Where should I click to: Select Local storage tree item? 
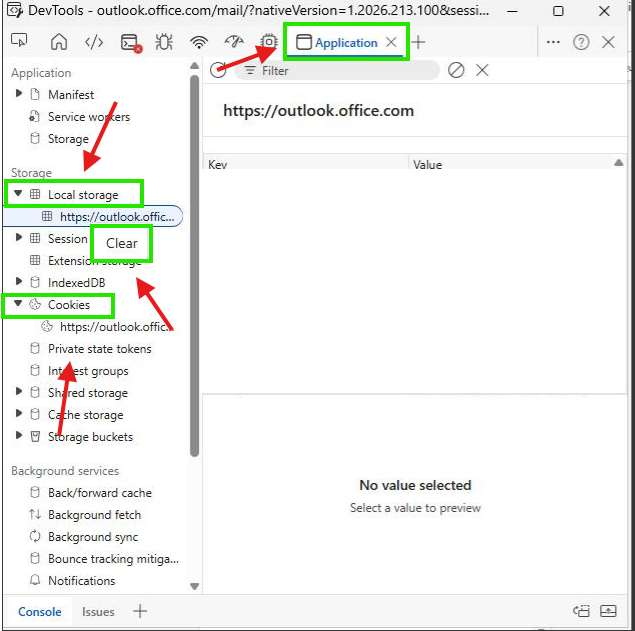point(83,195)
